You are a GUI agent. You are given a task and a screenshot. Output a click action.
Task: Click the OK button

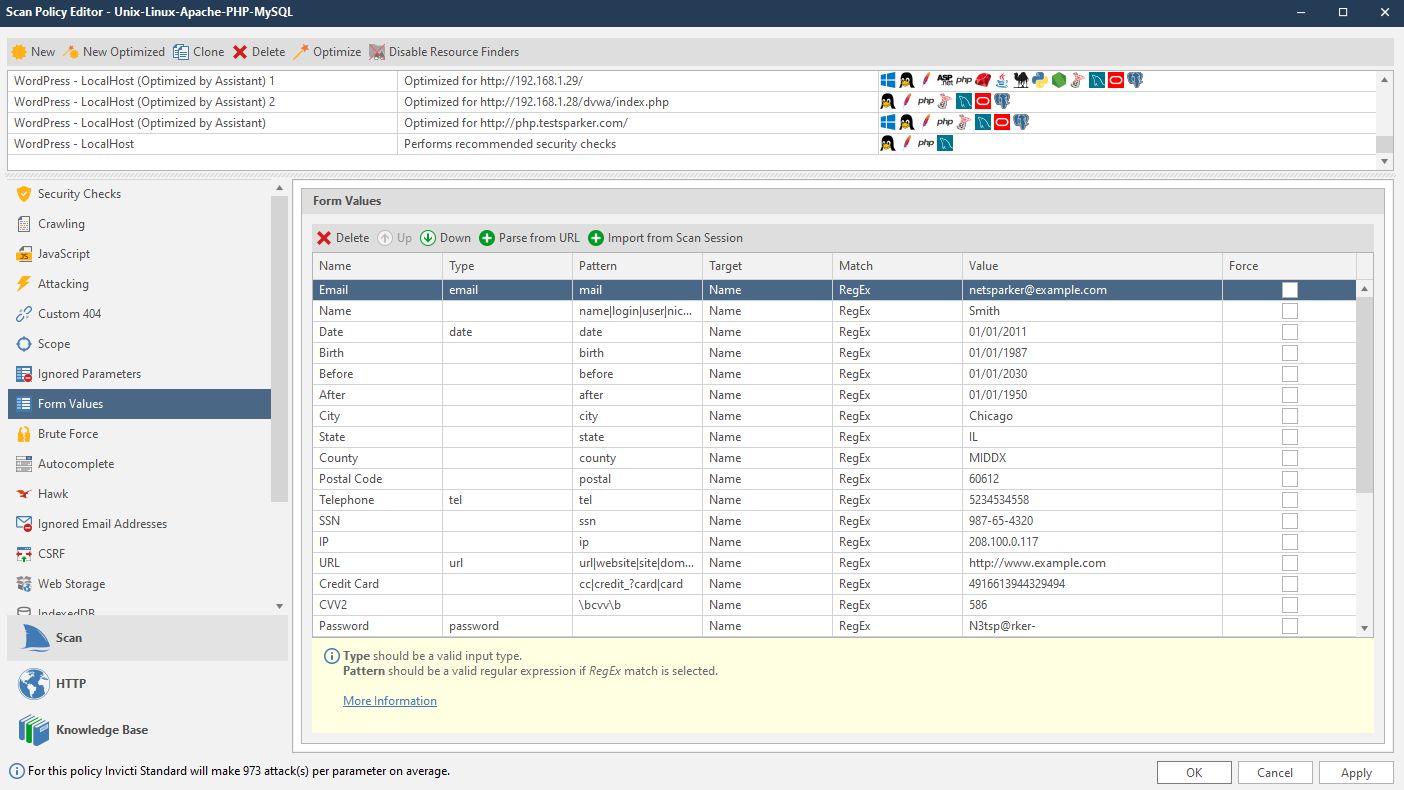tap(1194, 772)
